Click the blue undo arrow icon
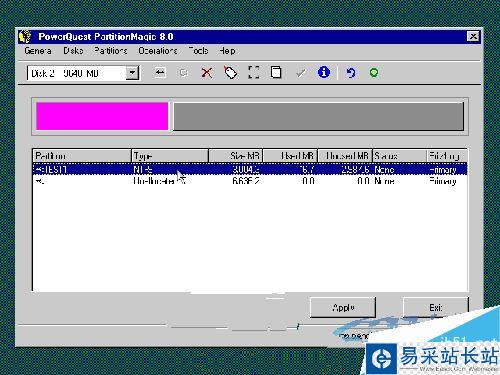 coord(350,72)
